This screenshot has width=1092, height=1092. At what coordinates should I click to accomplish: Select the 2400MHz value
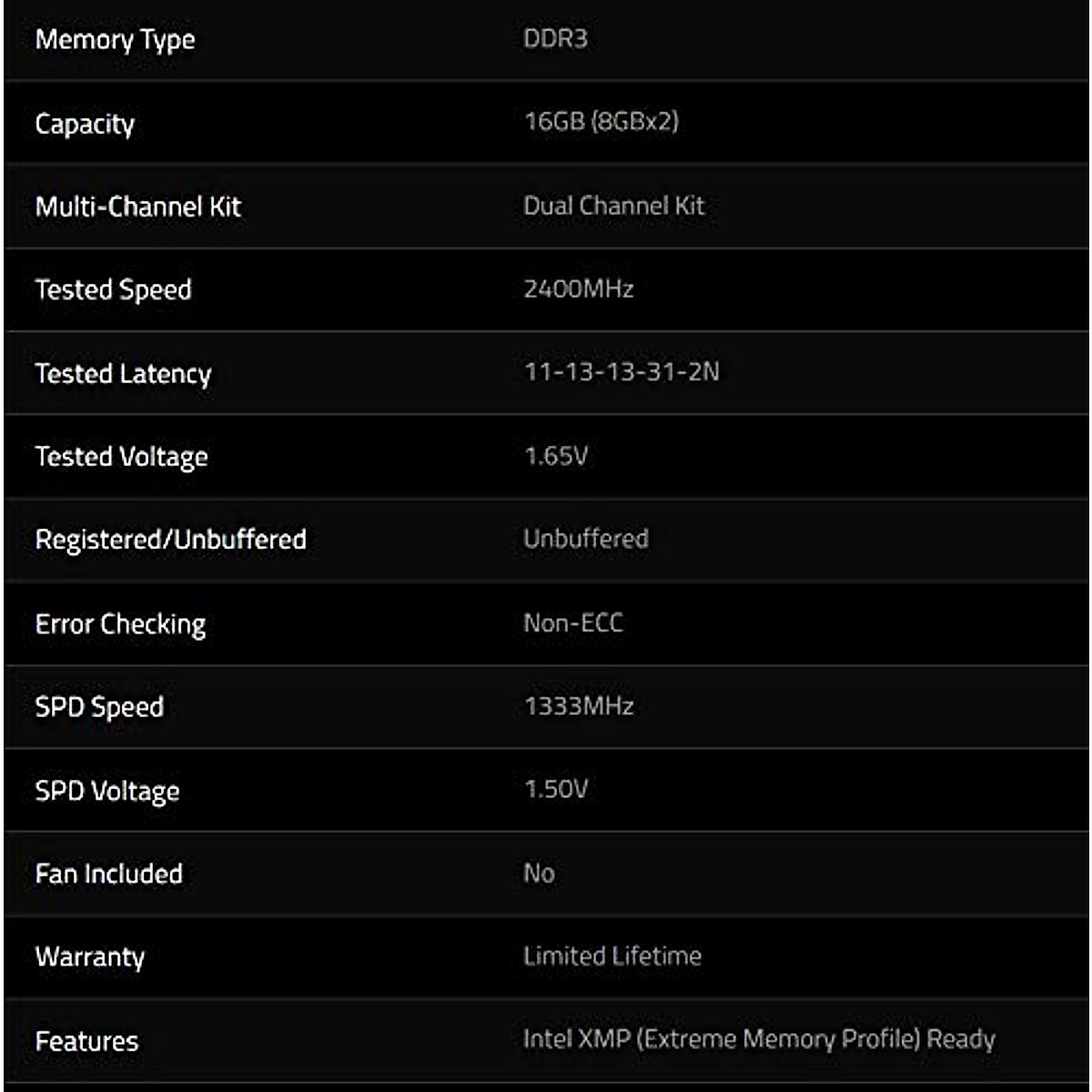click(x=578, y=289)
